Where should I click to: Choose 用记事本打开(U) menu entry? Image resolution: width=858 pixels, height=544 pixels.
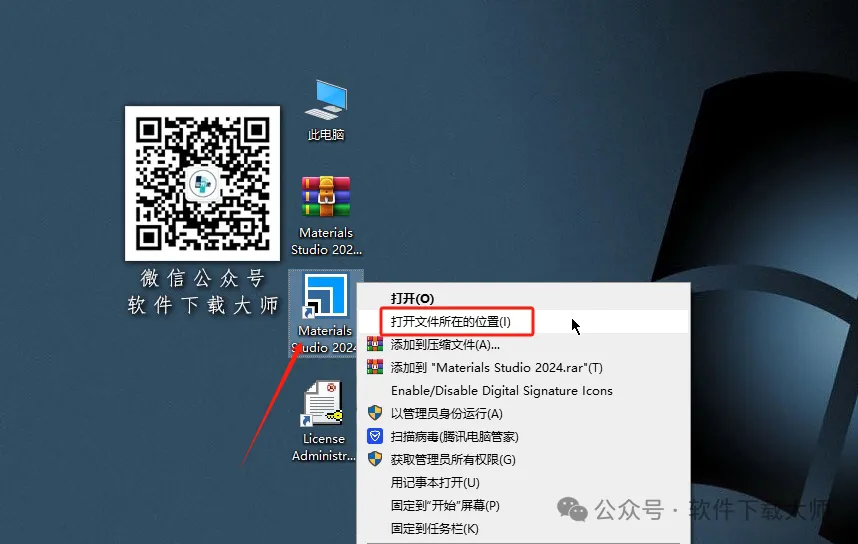click(x=523, y=482)
